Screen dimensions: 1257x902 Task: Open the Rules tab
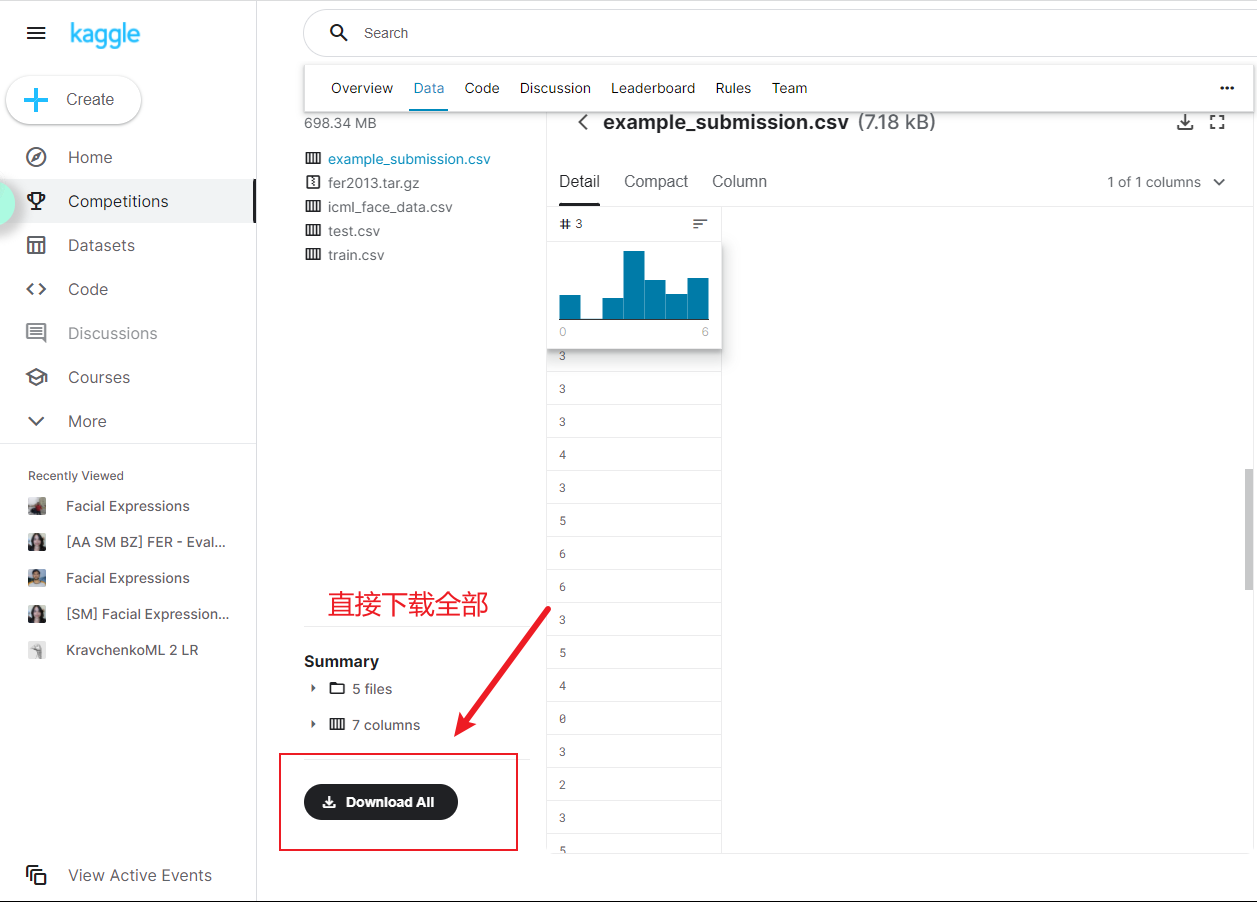(733, 88)
